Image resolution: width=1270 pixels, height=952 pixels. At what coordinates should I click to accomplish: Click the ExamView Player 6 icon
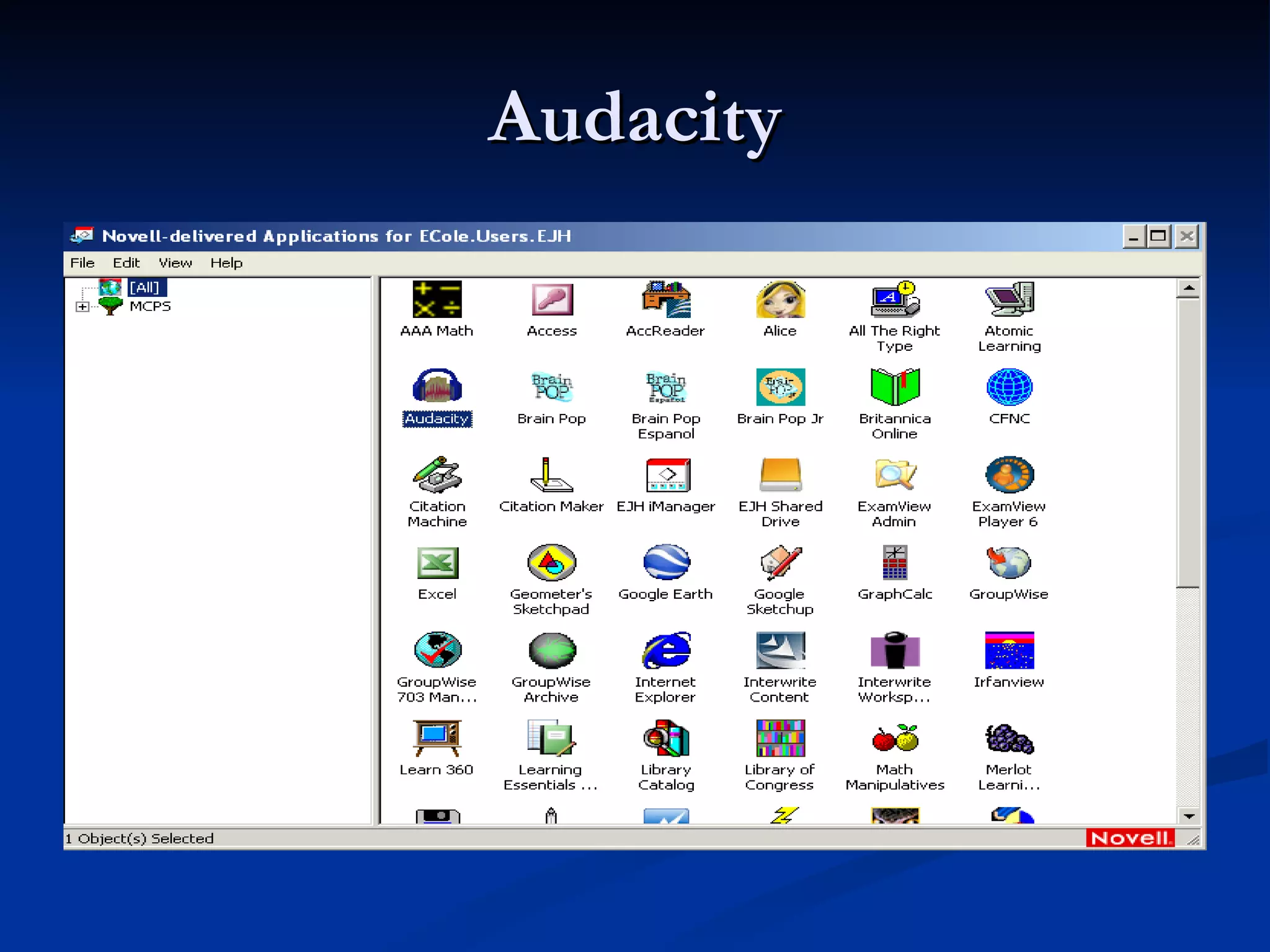click(x=1009, y=475)
